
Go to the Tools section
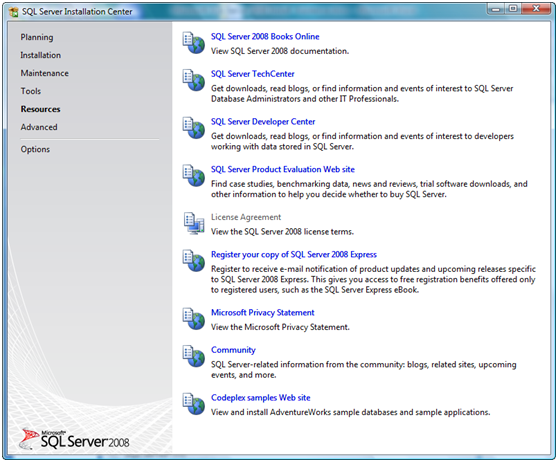click(x=31, y=91)
